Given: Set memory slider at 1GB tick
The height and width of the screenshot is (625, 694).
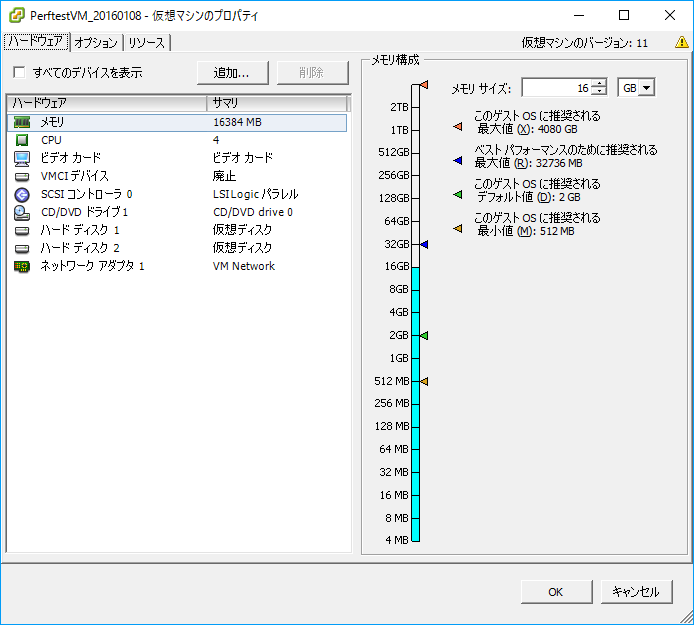Looking at the screenshot, I should (x=415, y=358).
